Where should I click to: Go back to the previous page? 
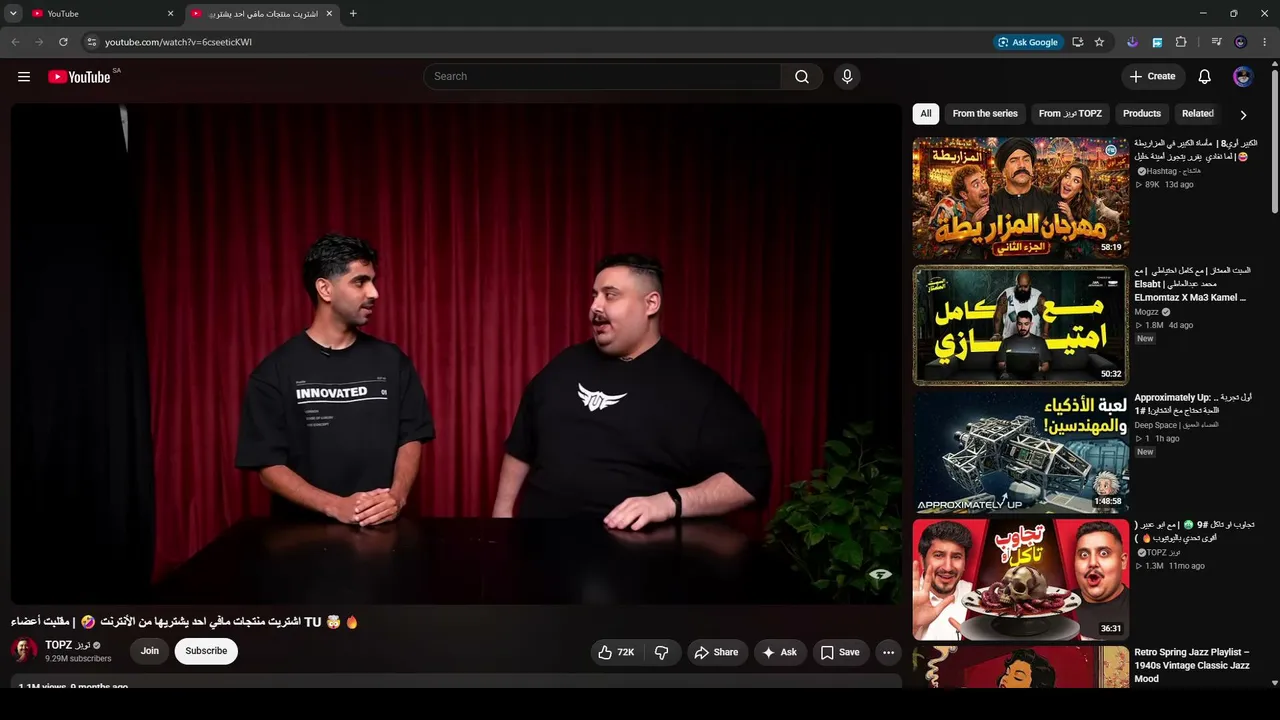pos(15,42)
